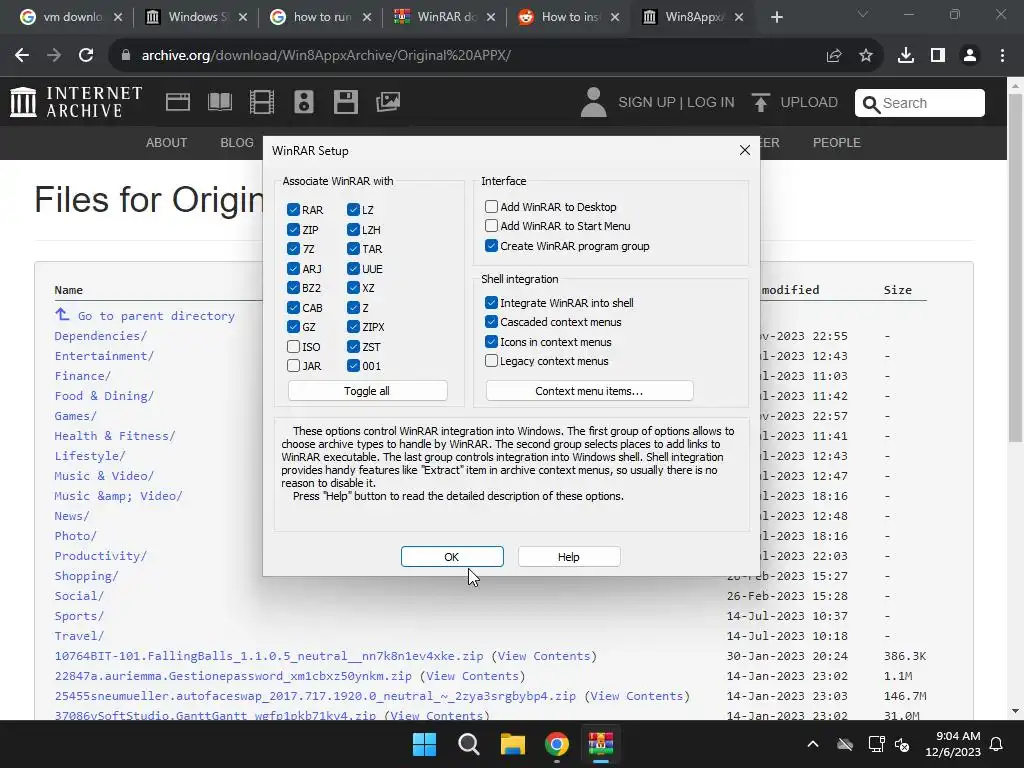Open Internet Archive web archive icon
The height and width of the screenshot is (768, 1024).
coord(178,102)
